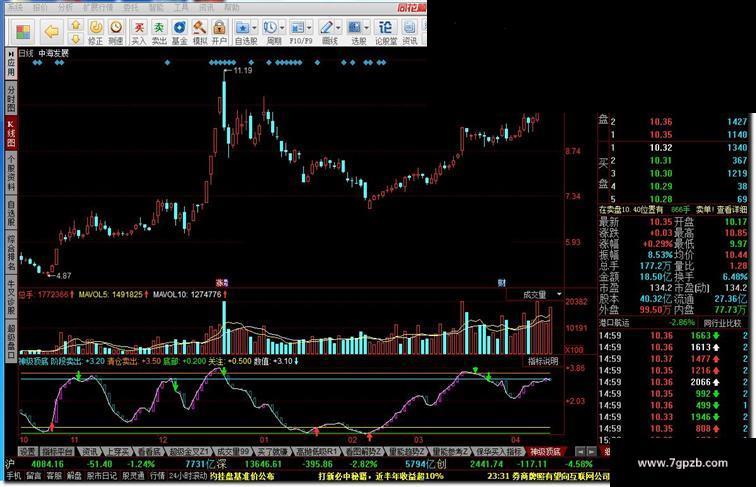The image size is (756, 487).
Task: Click the 开户 open account lock icon
Action: [219, 32]
